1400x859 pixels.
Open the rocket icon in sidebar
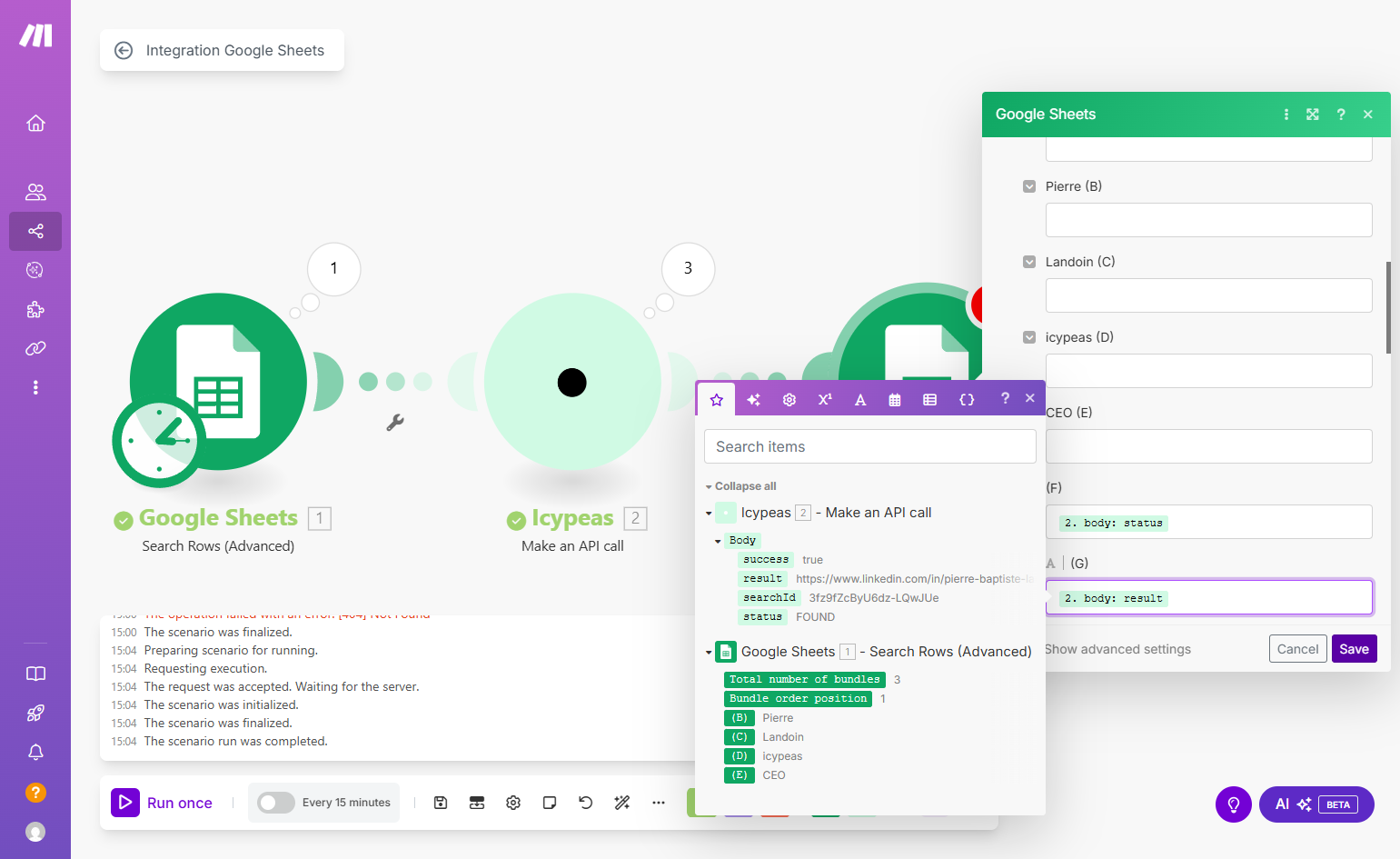(x=35, y=714)
